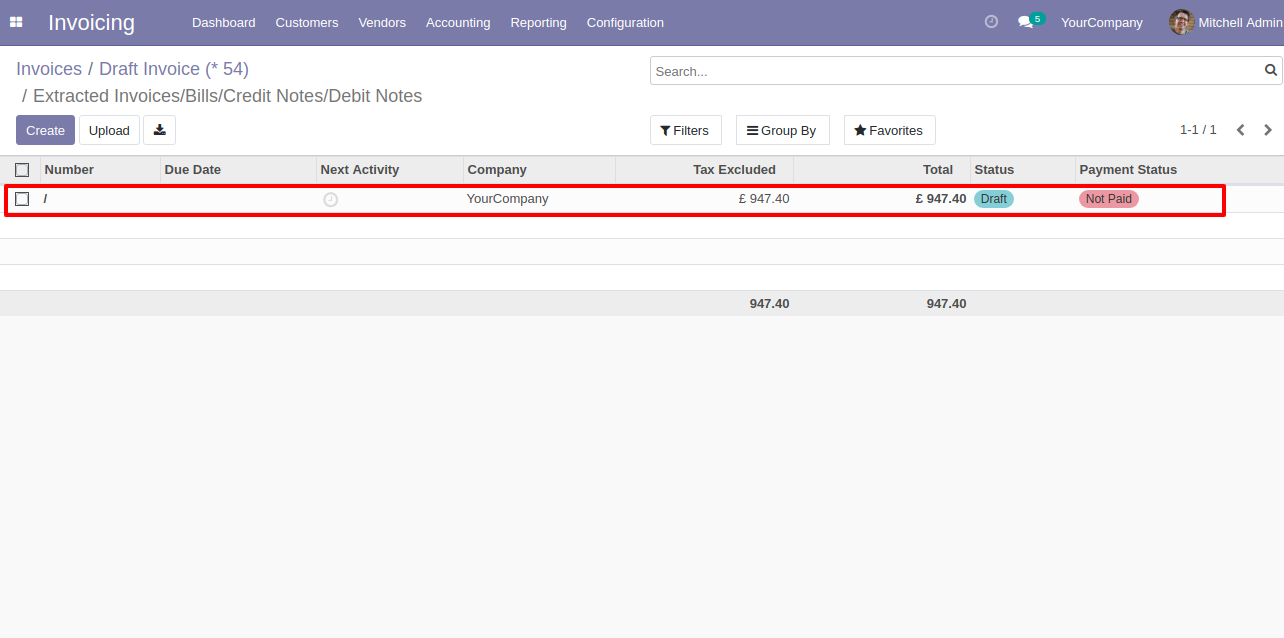Sort by the Next Activity column header
The width and height of the screenshot is (1284, 638).
coord(390,170)
